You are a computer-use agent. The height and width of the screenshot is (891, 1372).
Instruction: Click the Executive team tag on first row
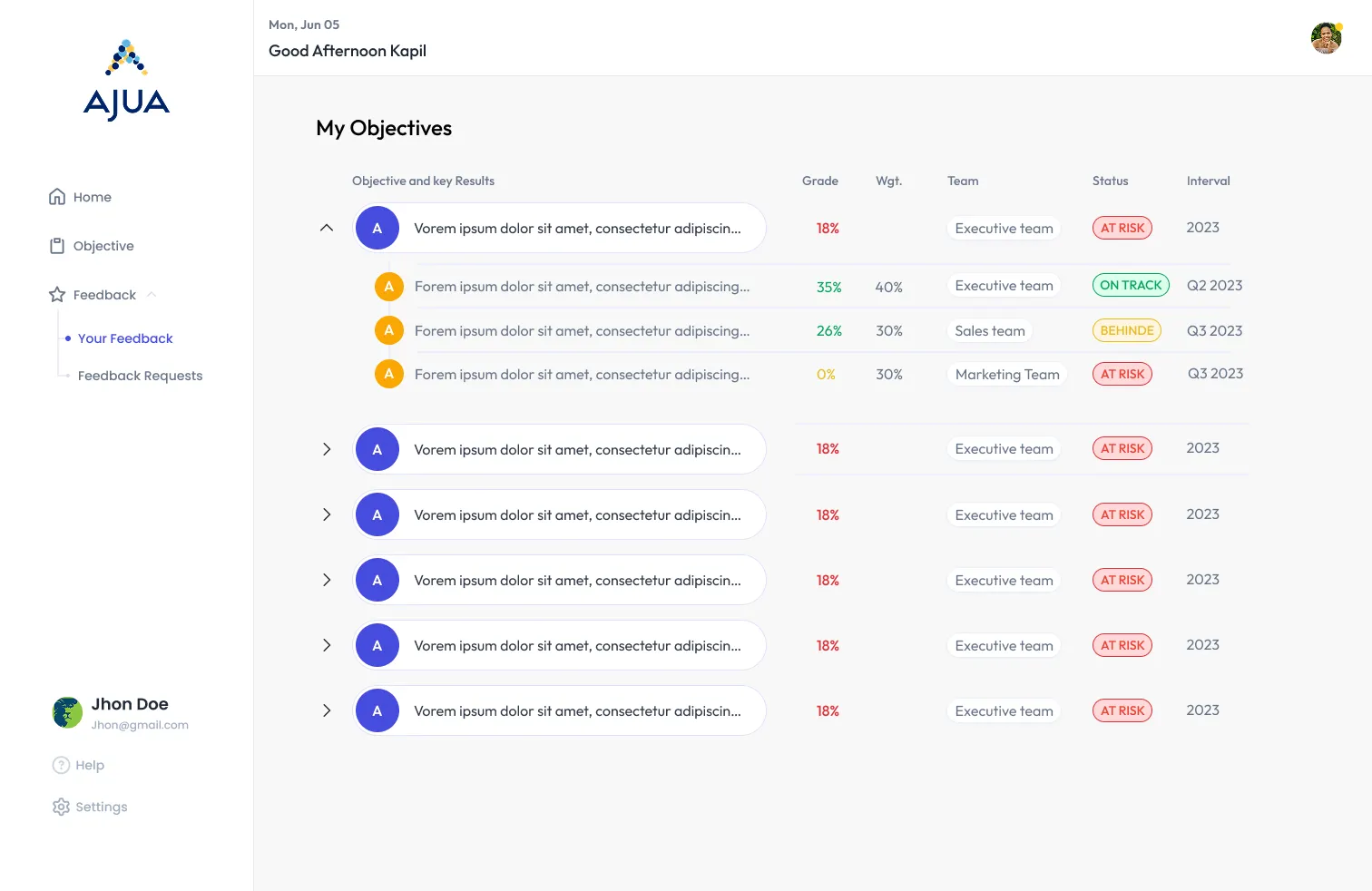coord(1003,228)
